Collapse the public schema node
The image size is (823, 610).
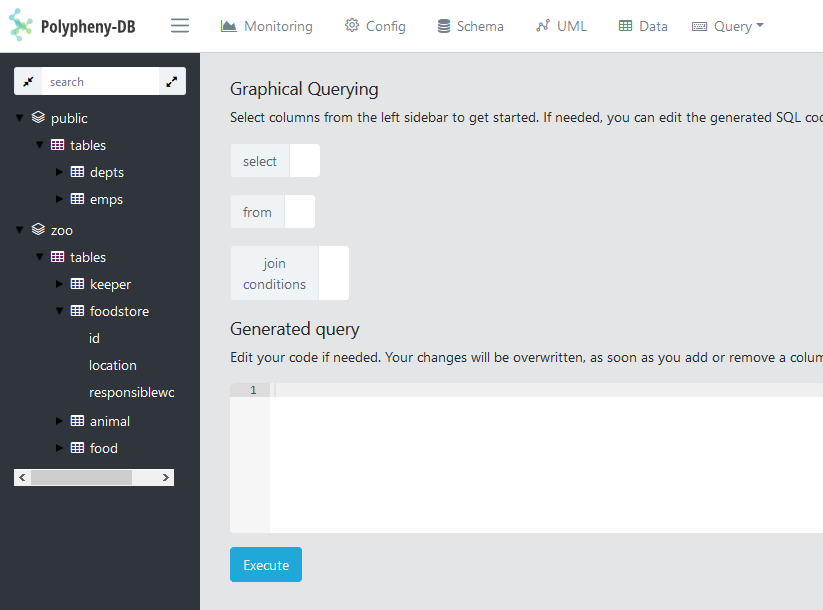21,117
